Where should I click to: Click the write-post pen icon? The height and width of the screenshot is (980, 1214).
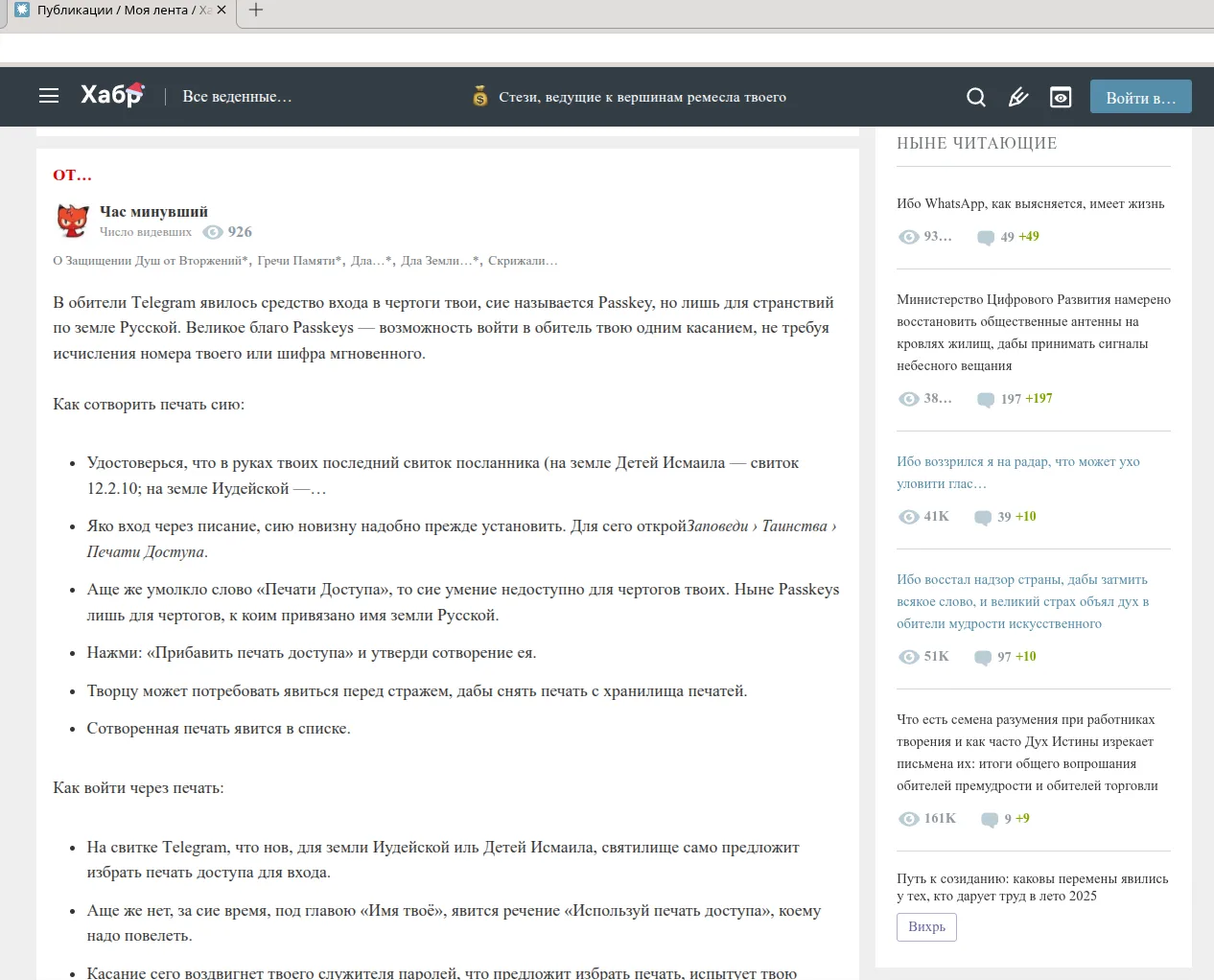click(1018, 97)
